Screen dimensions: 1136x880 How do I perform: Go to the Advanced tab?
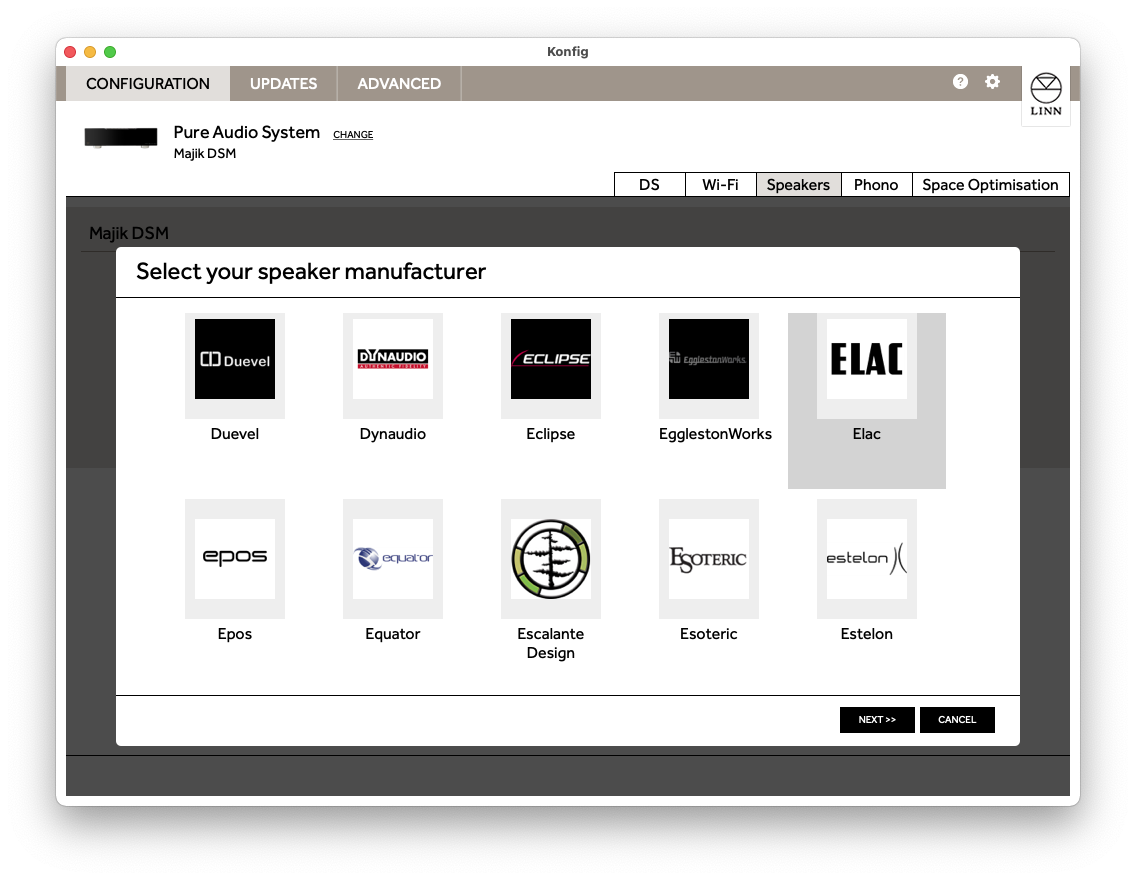click(399, 83)
